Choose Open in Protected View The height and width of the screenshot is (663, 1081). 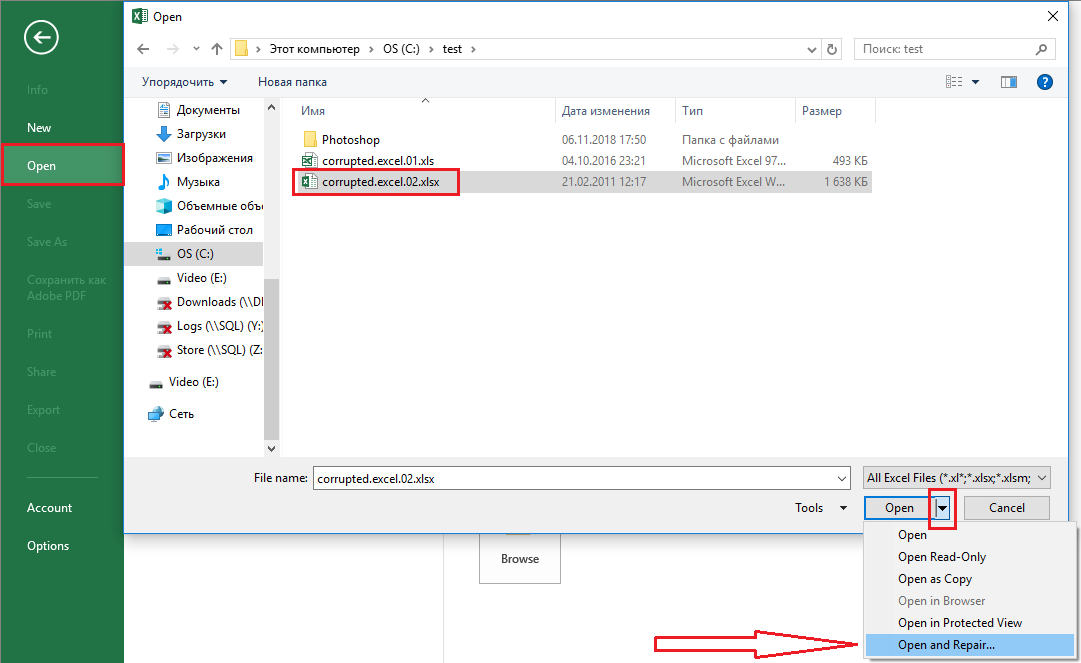click(x=959, y=623)
